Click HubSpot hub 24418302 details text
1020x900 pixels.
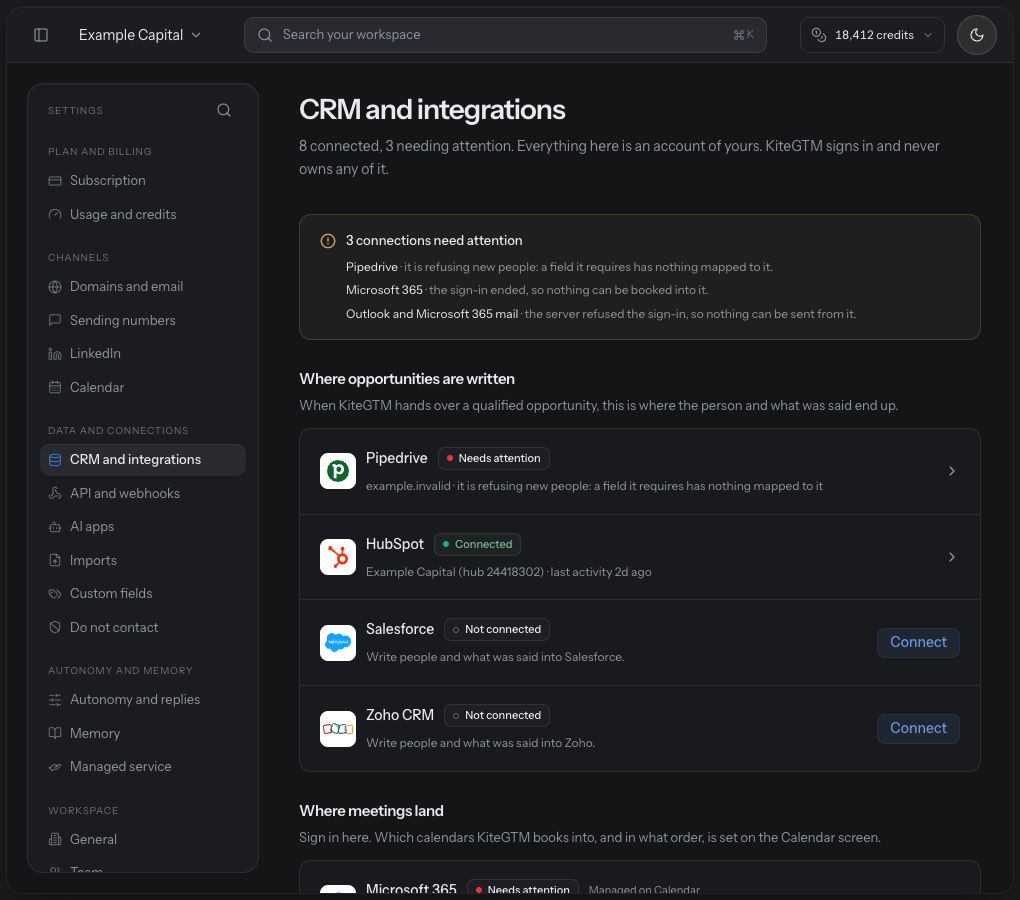point(509,572)
